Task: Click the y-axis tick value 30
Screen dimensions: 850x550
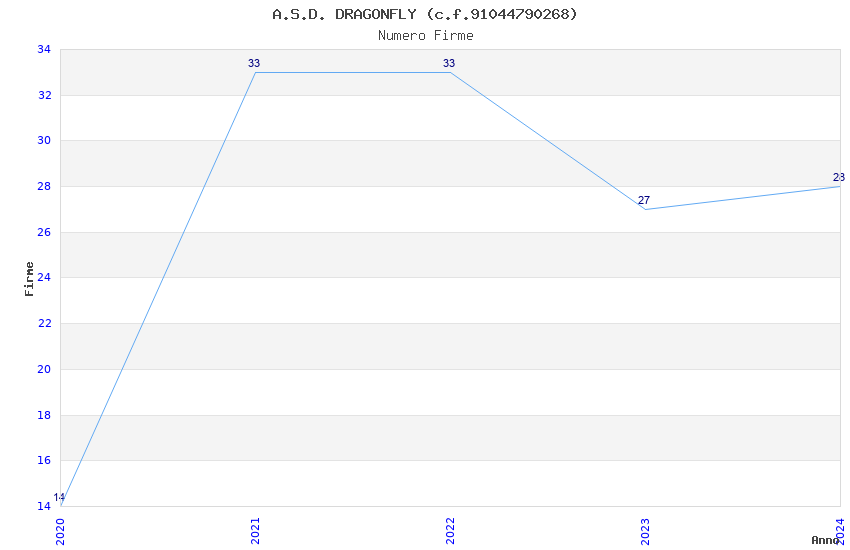Action: (x=44, y=140)
